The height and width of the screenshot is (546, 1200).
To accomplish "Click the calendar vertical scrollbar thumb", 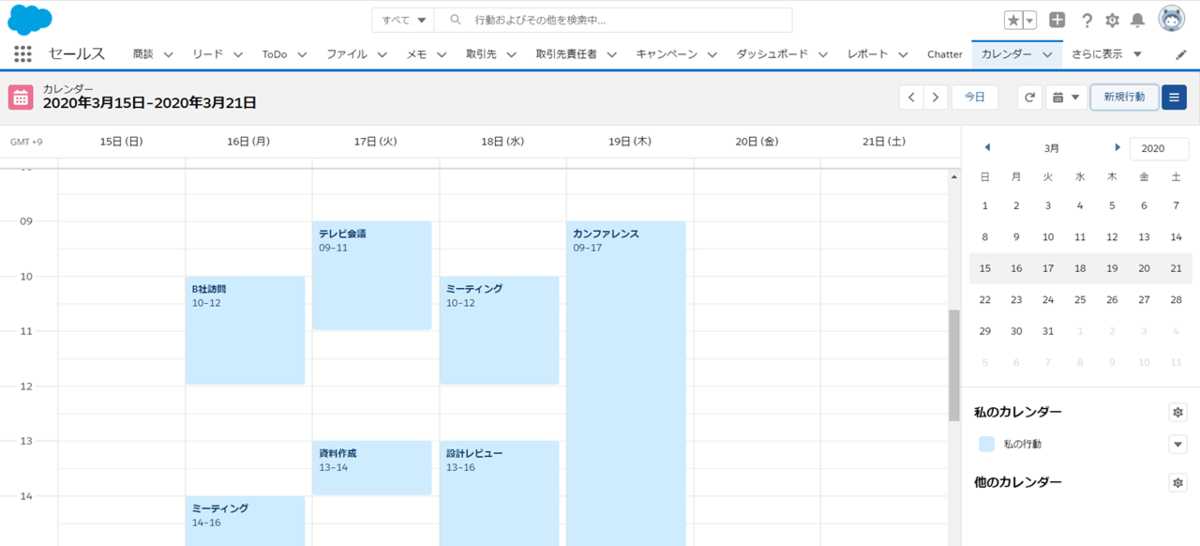I will [954, 365].
